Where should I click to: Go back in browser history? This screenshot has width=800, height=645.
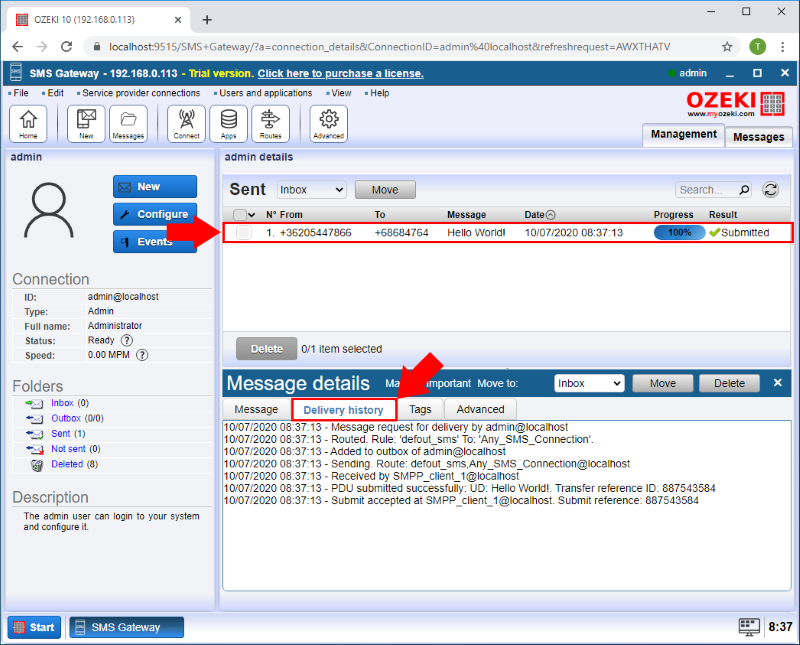[17, 47]
